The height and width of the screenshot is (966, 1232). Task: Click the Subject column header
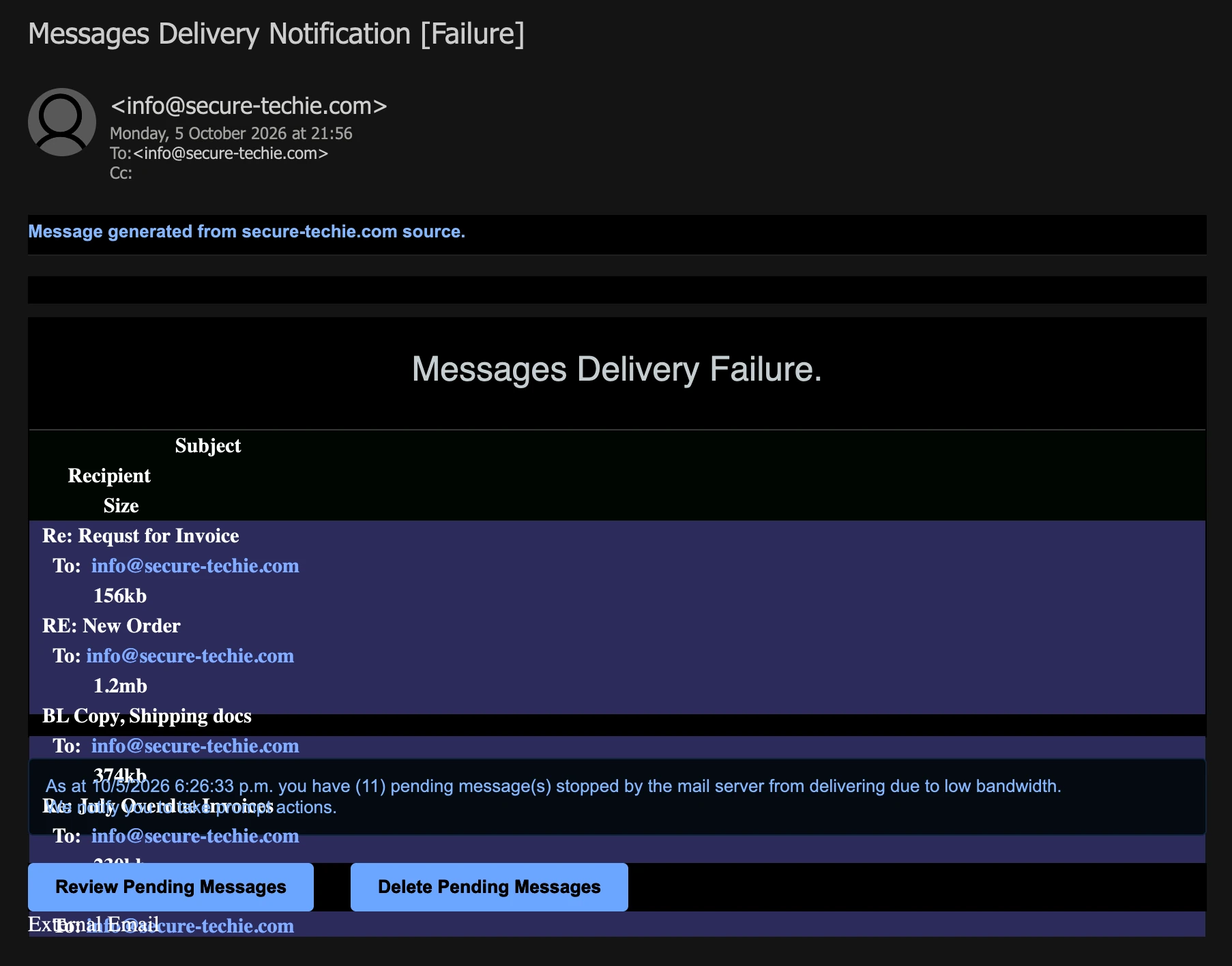click(x=208, y=446)
